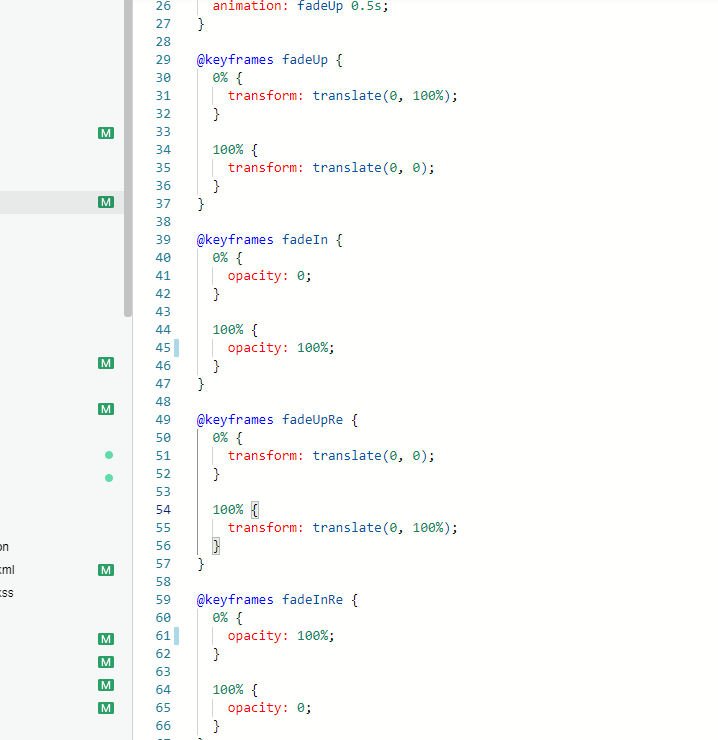
Task: Click line number 29 in the gutter
Action: (163, 60)
